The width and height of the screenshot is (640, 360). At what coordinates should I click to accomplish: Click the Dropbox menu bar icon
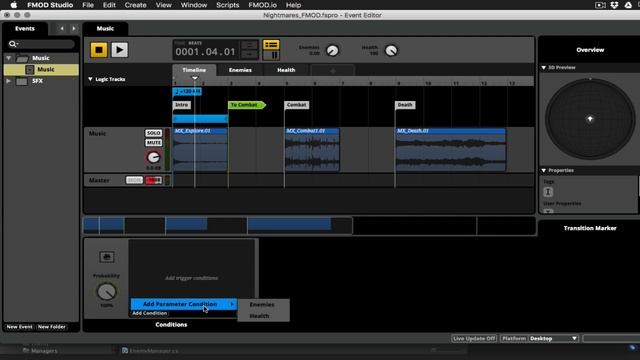[x=614, y=5]
